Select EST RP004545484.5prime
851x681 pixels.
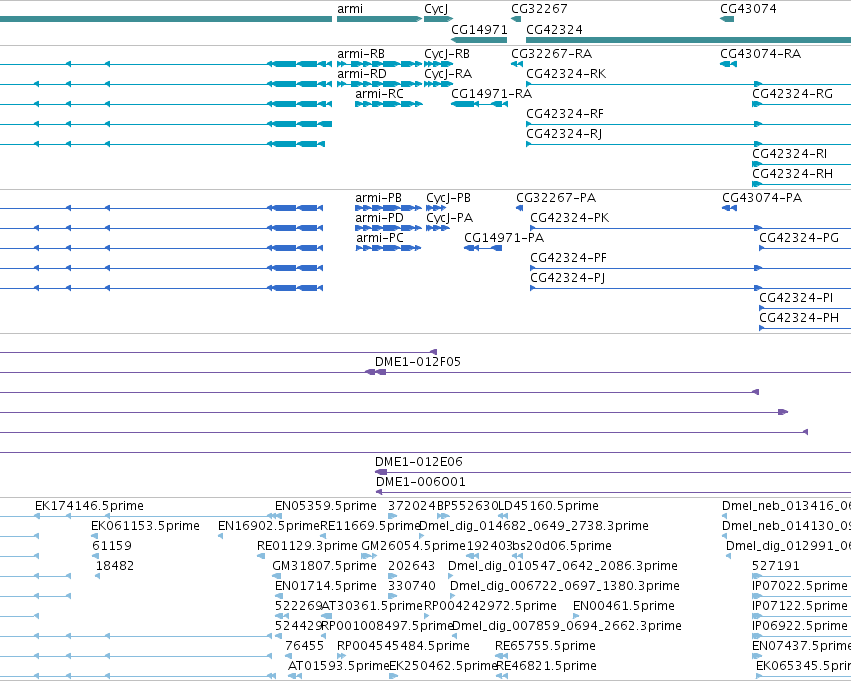403,646
